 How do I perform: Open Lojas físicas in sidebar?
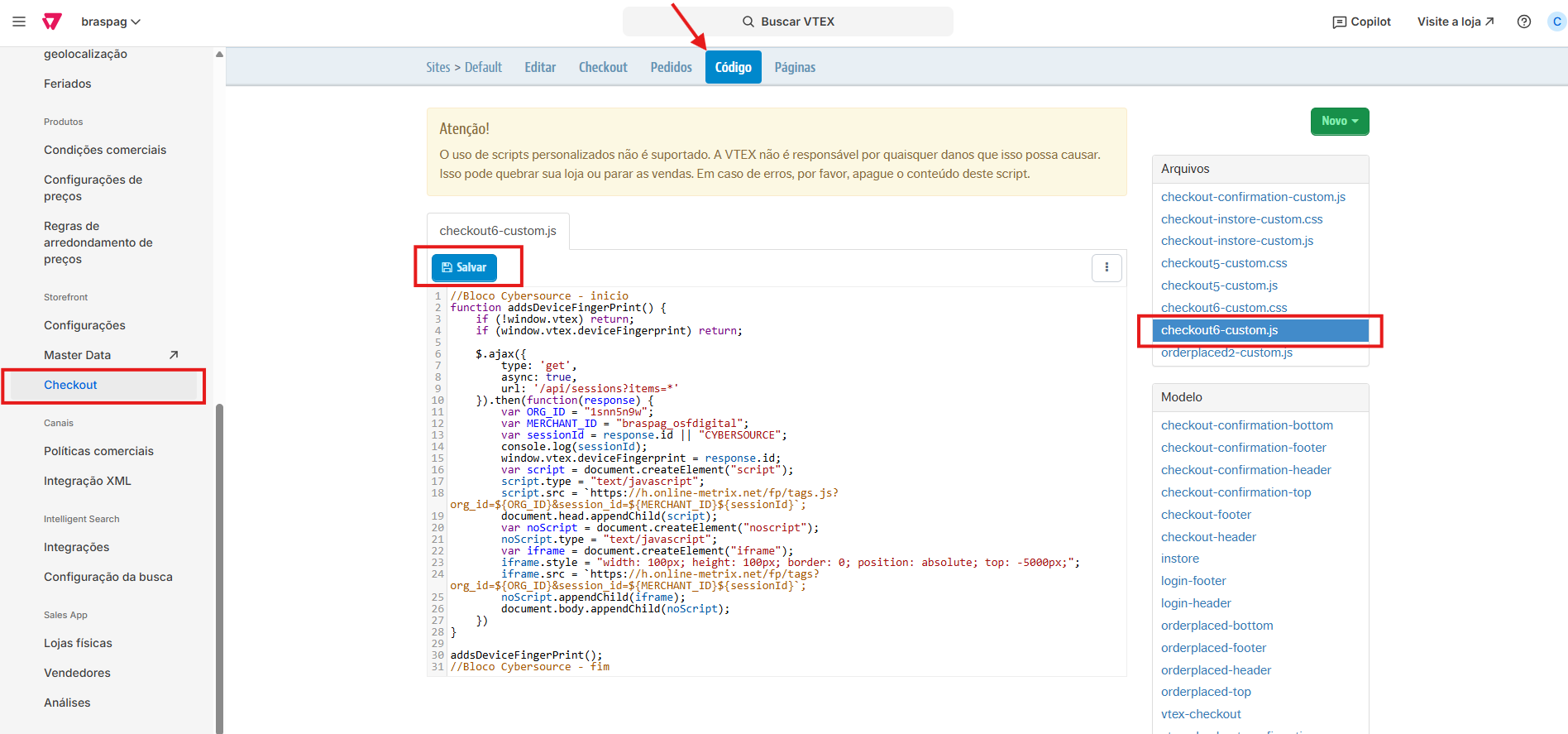click(x=78, y=643)
